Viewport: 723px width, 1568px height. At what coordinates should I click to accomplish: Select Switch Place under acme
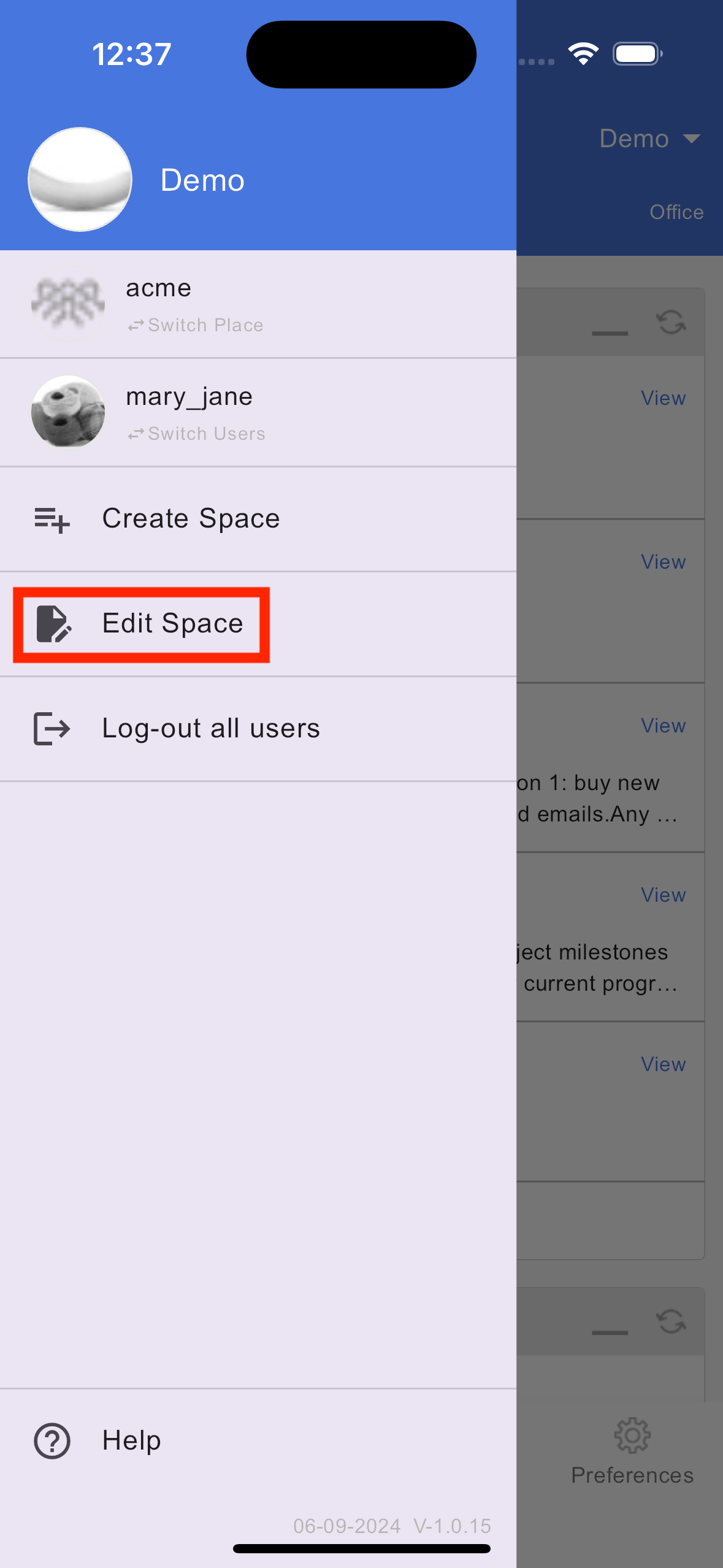[x=196, y=325]
